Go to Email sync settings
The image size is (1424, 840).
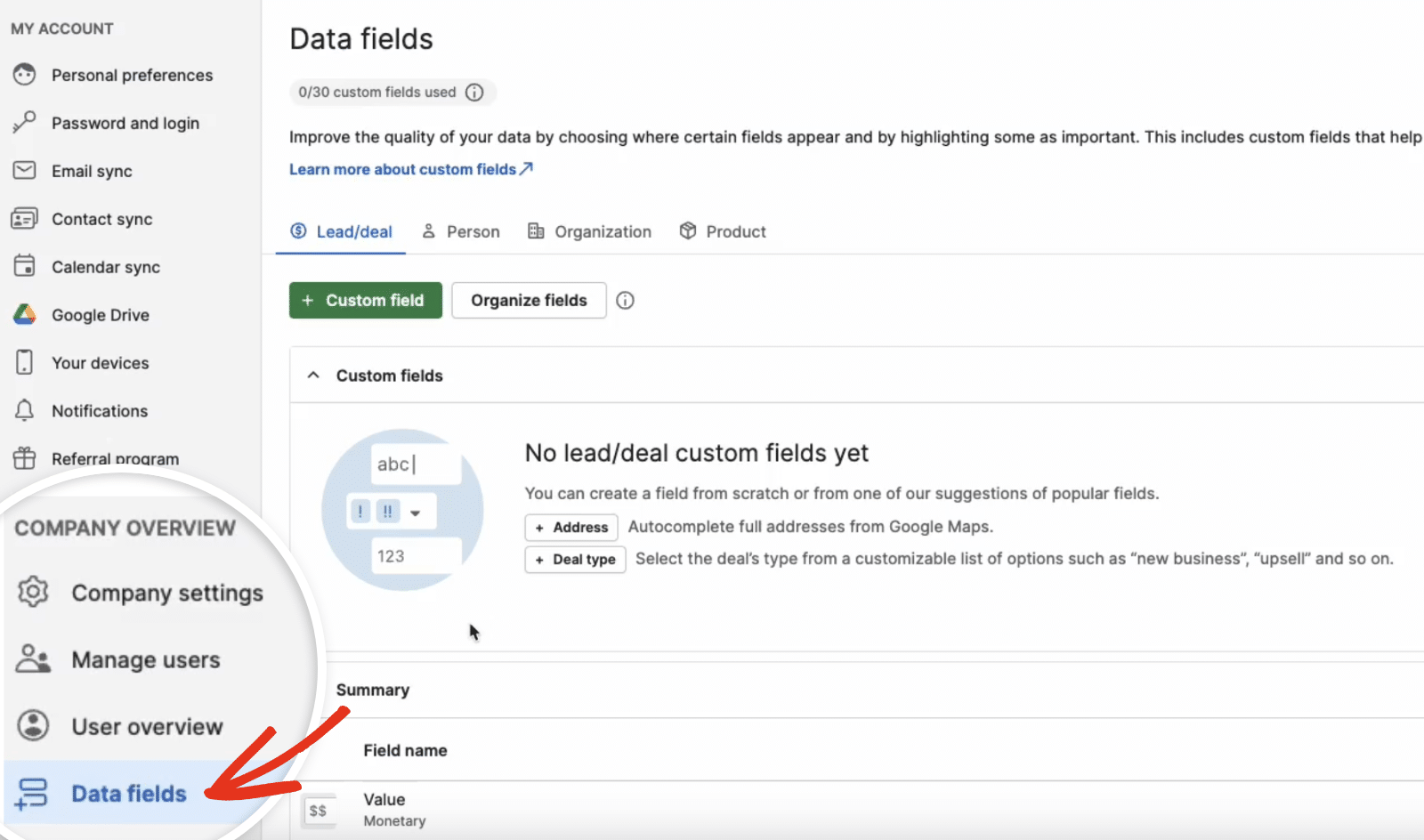click(92, 171)
